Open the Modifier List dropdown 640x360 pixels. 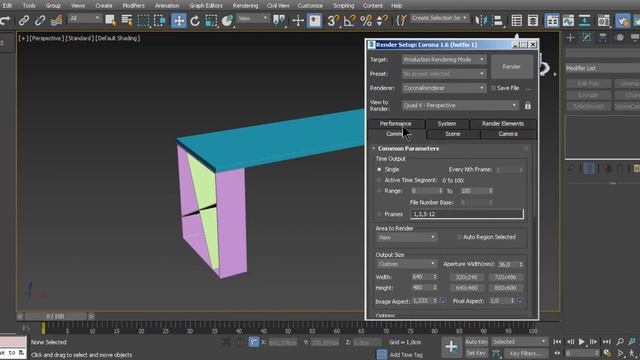click(602, 68)
